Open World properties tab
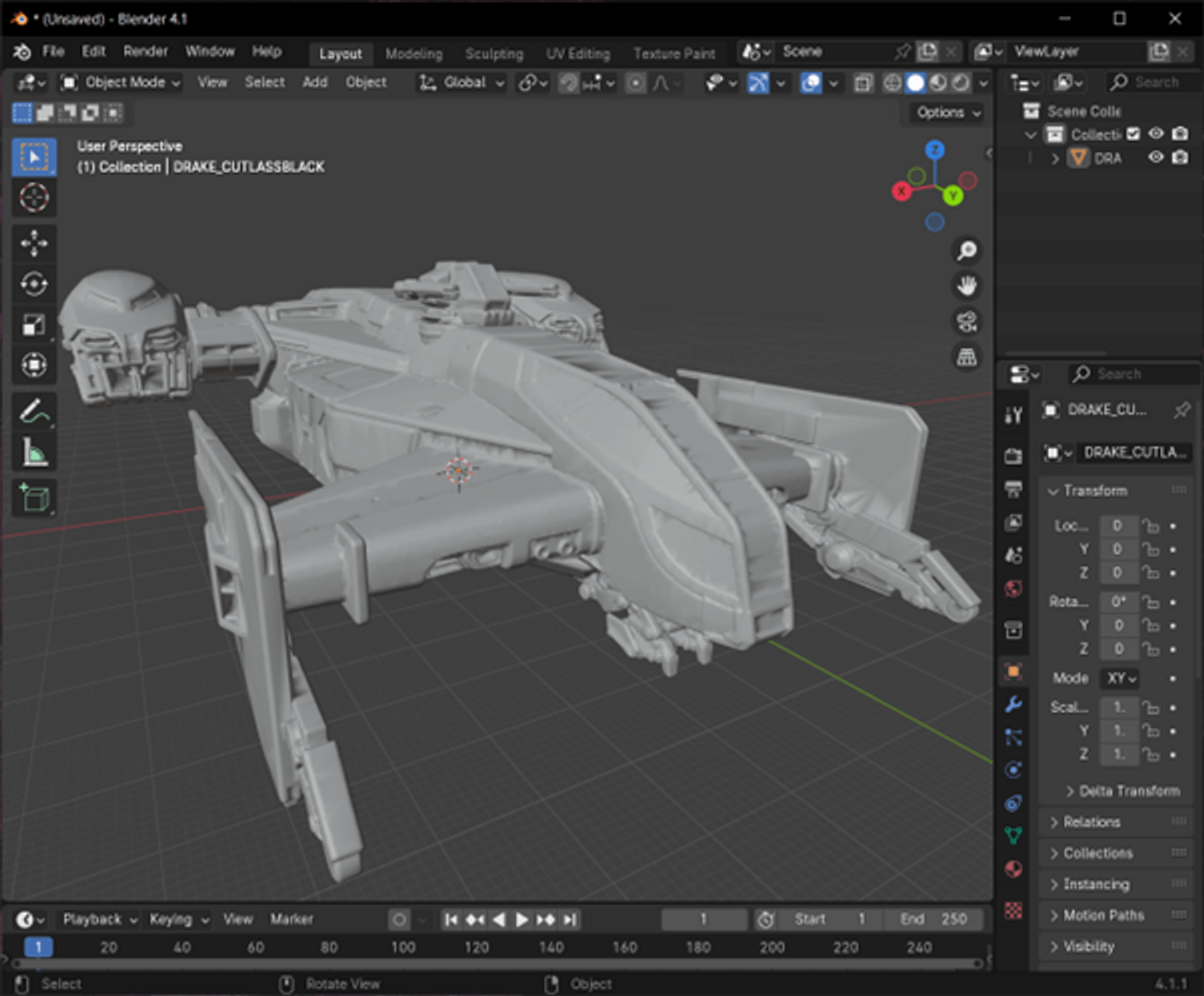 [1013, 589]
